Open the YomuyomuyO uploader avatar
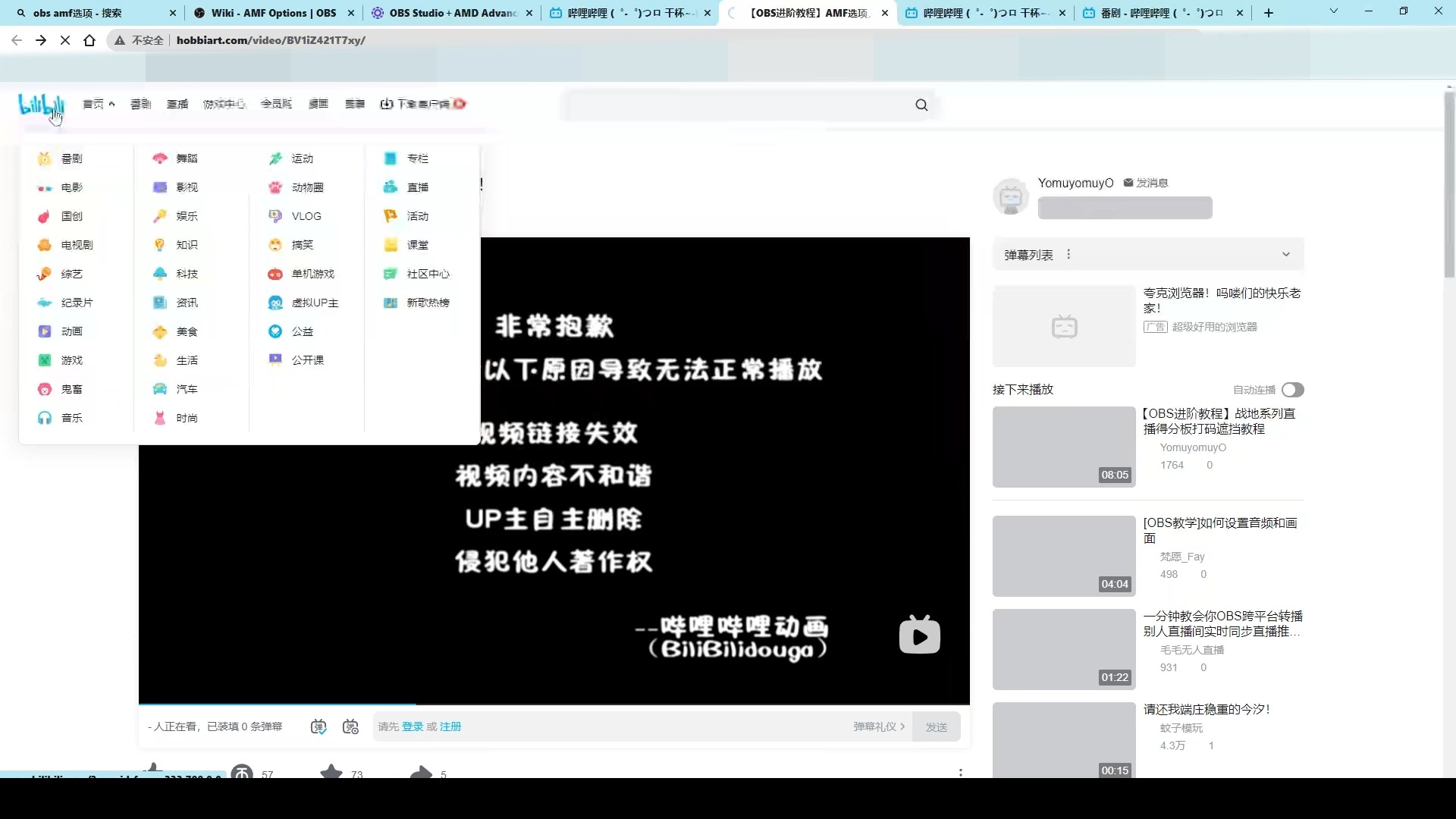The width and height of the screenshot is (1456, 819). coord(1011,196)
